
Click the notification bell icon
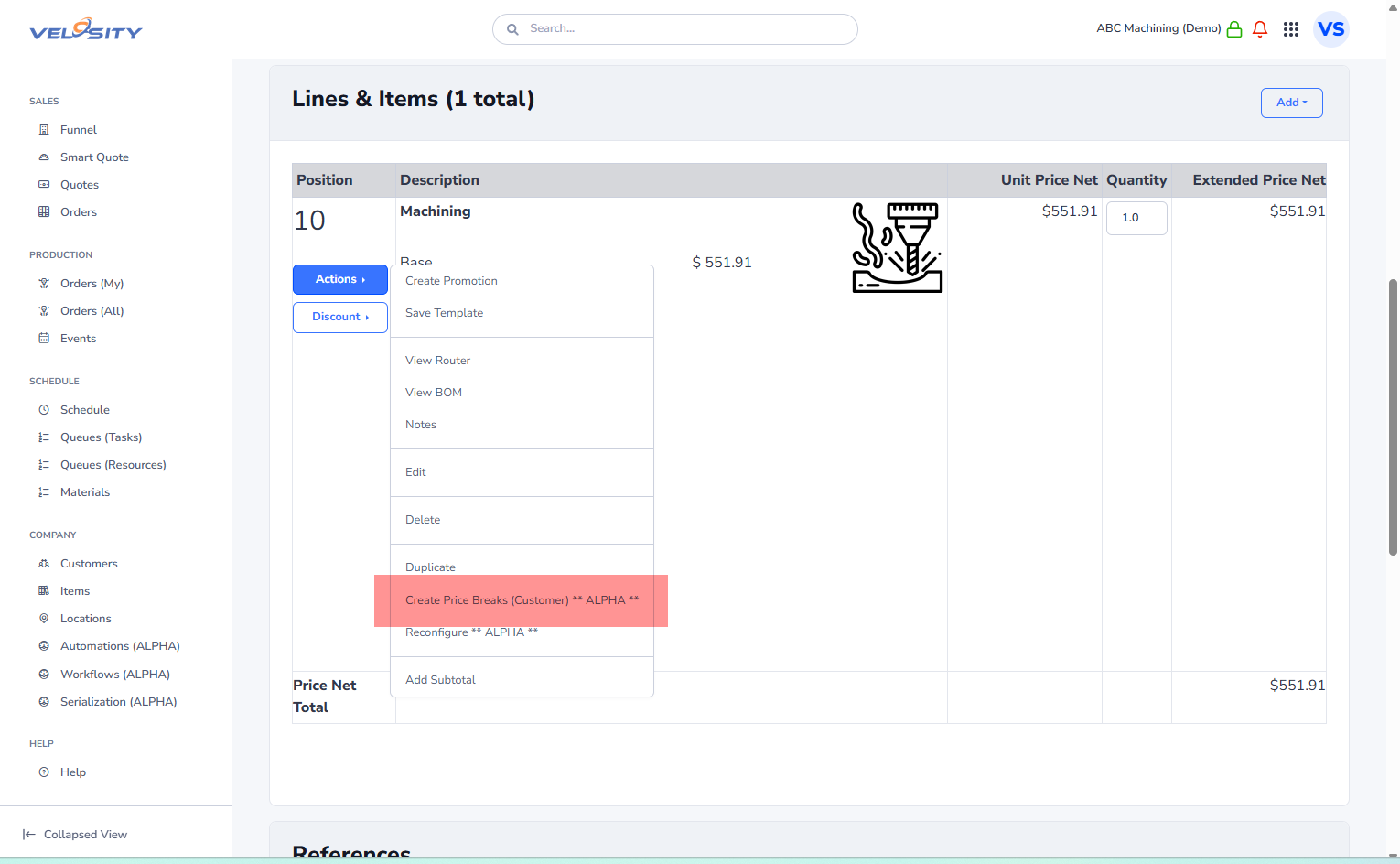coord(1260,29)
